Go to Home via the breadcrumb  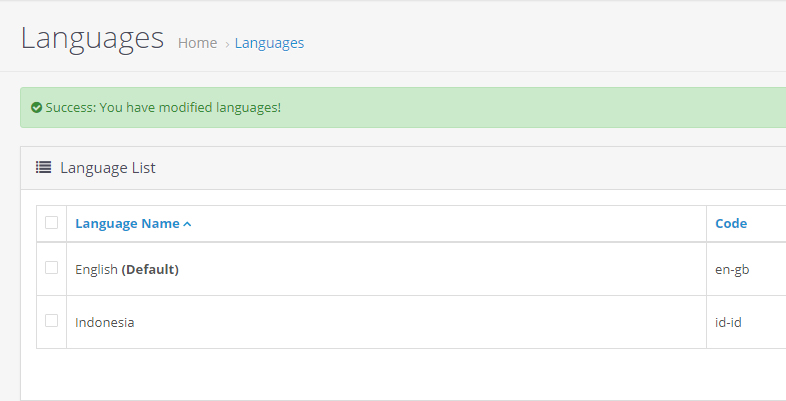[x=197, y=43]
